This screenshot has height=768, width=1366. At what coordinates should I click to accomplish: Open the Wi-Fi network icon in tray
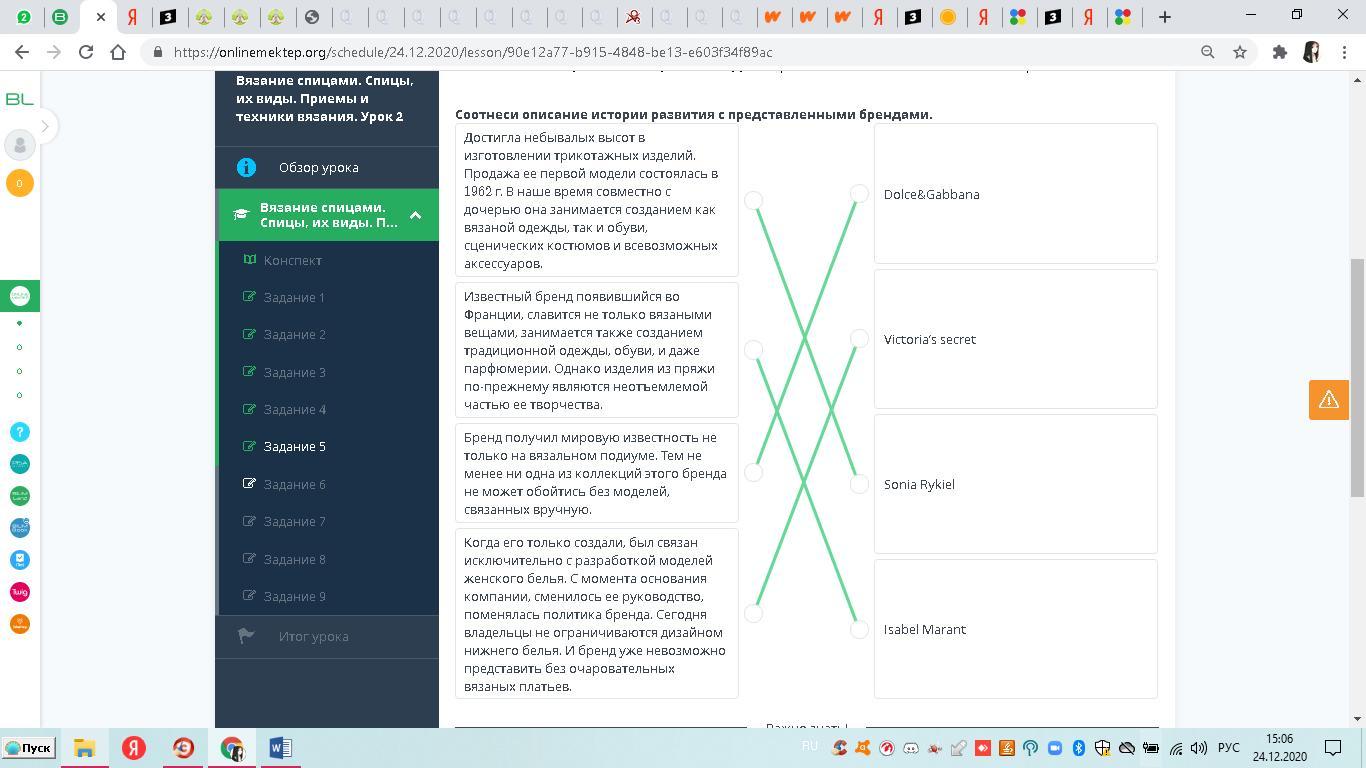[1175, 748]
